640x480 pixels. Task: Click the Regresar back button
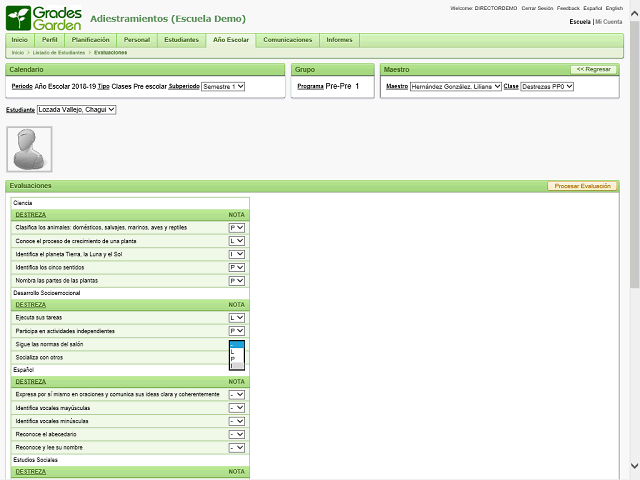click(x=594, y=69)
